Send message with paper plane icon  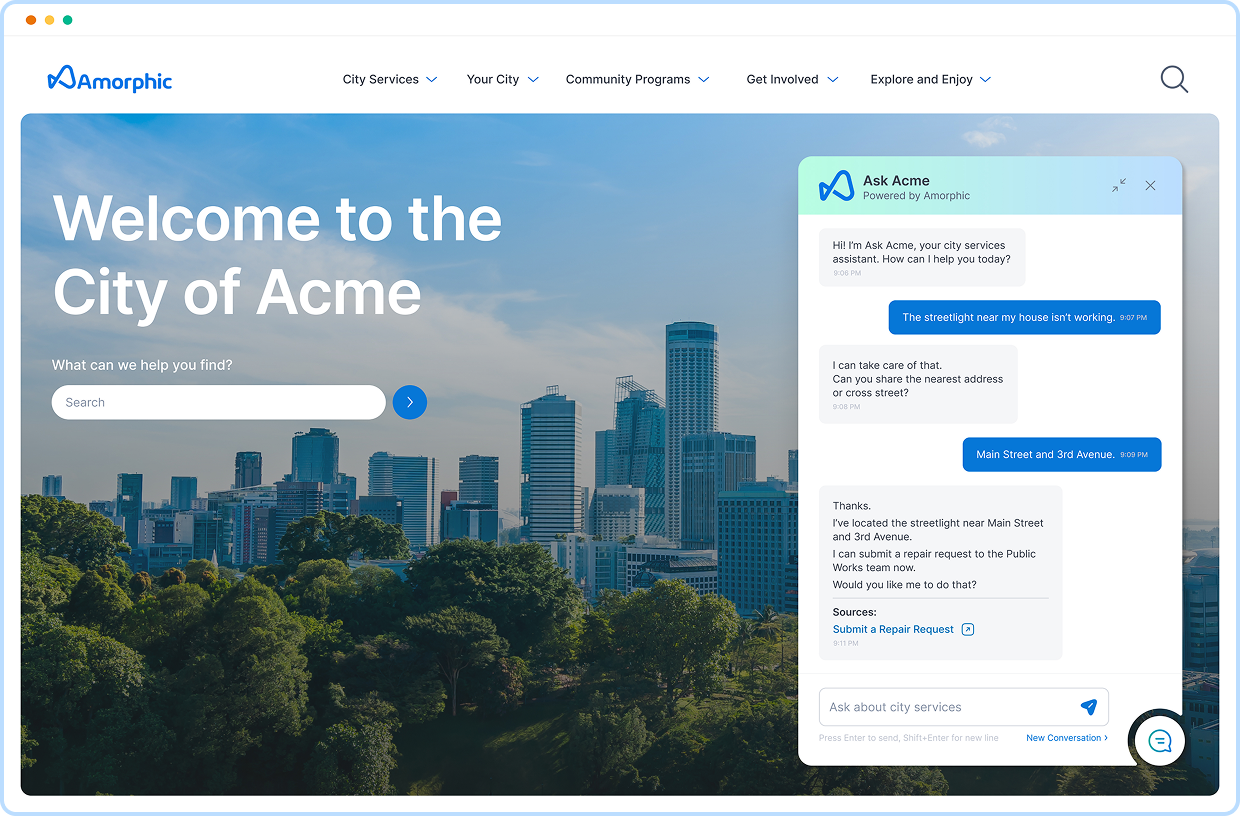pyautogui.click(x=1089, y=707)
